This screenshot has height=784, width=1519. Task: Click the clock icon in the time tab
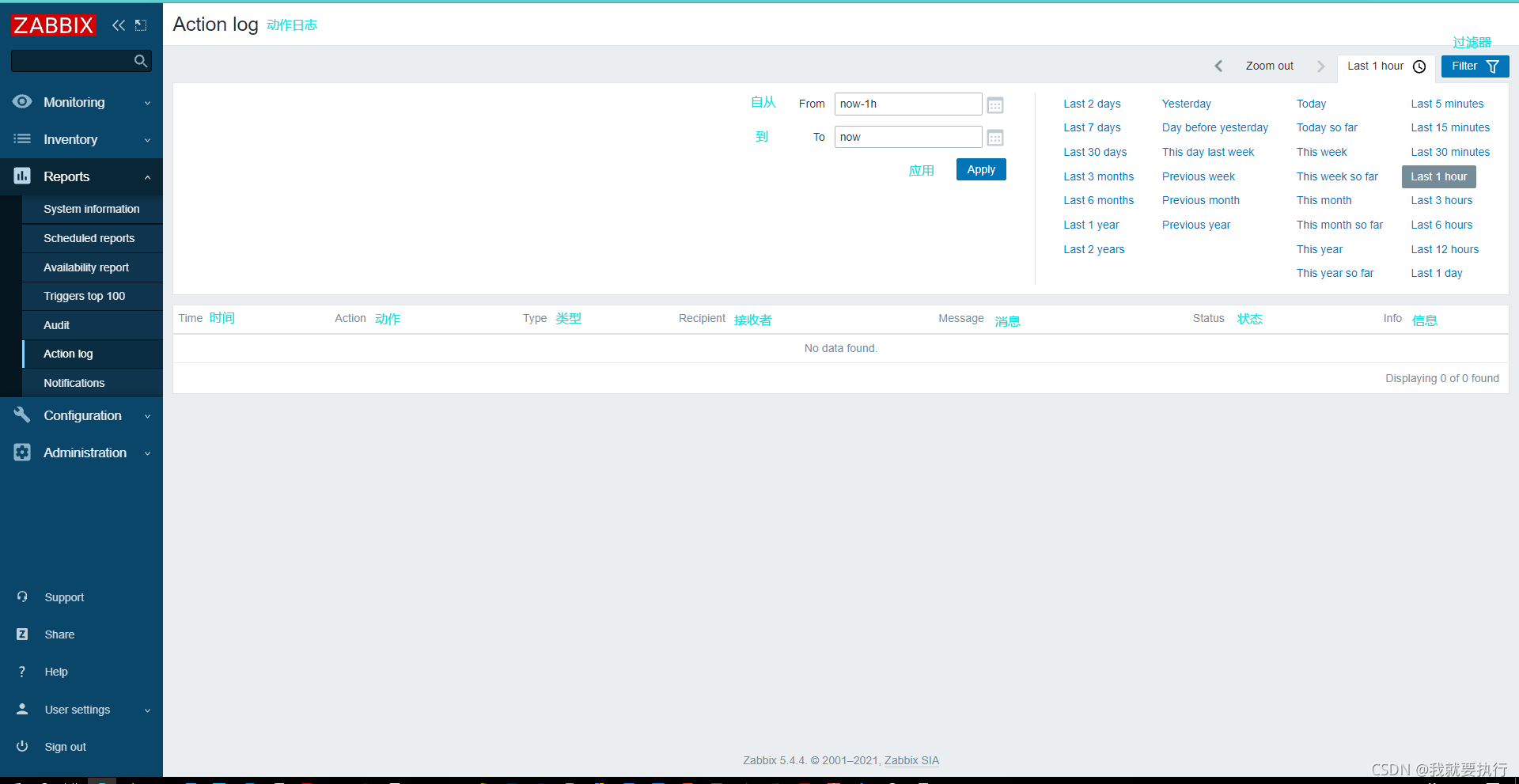coord(1419,66)
